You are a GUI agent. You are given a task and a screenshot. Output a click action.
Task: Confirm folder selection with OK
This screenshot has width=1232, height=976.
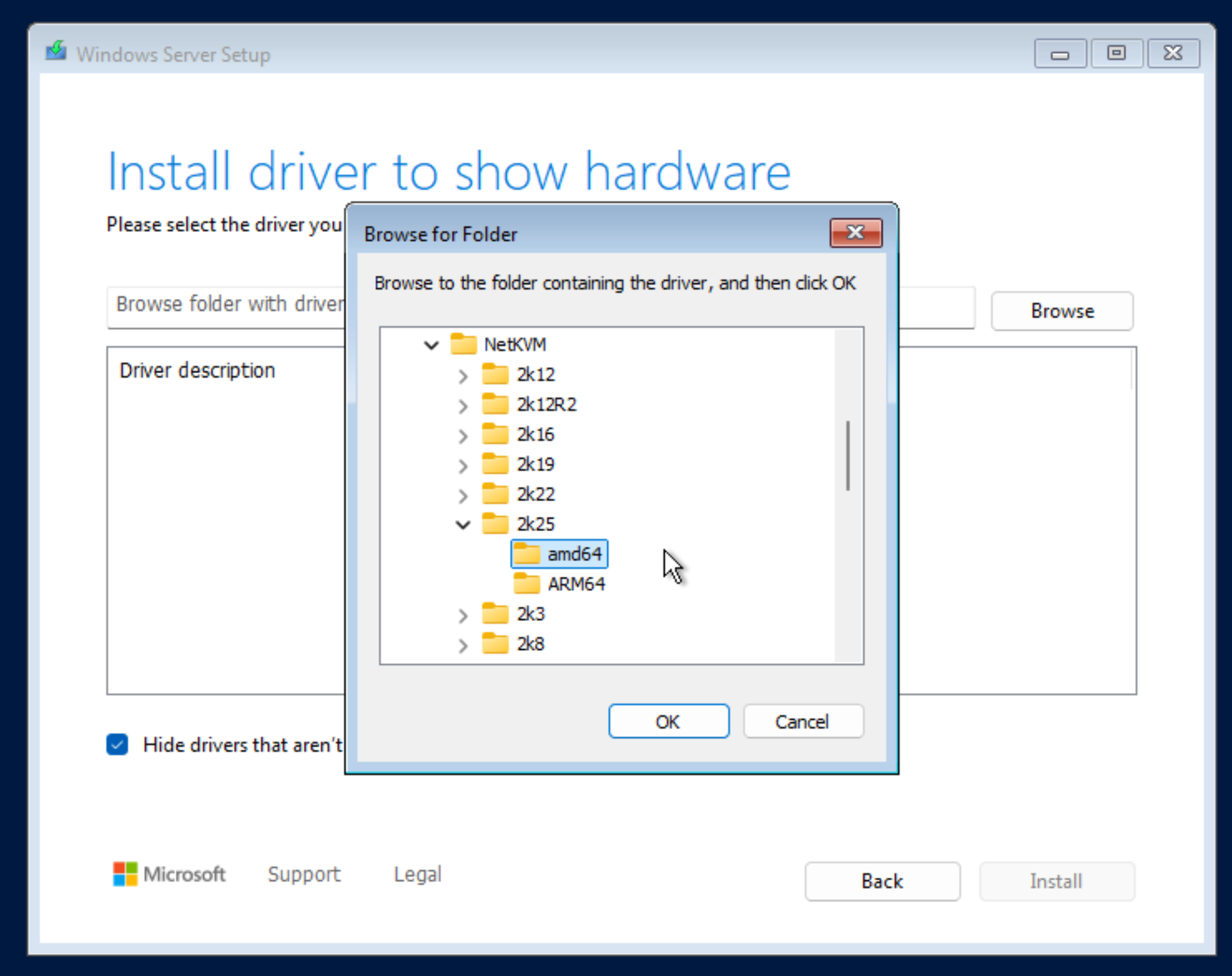click(669, 721)
